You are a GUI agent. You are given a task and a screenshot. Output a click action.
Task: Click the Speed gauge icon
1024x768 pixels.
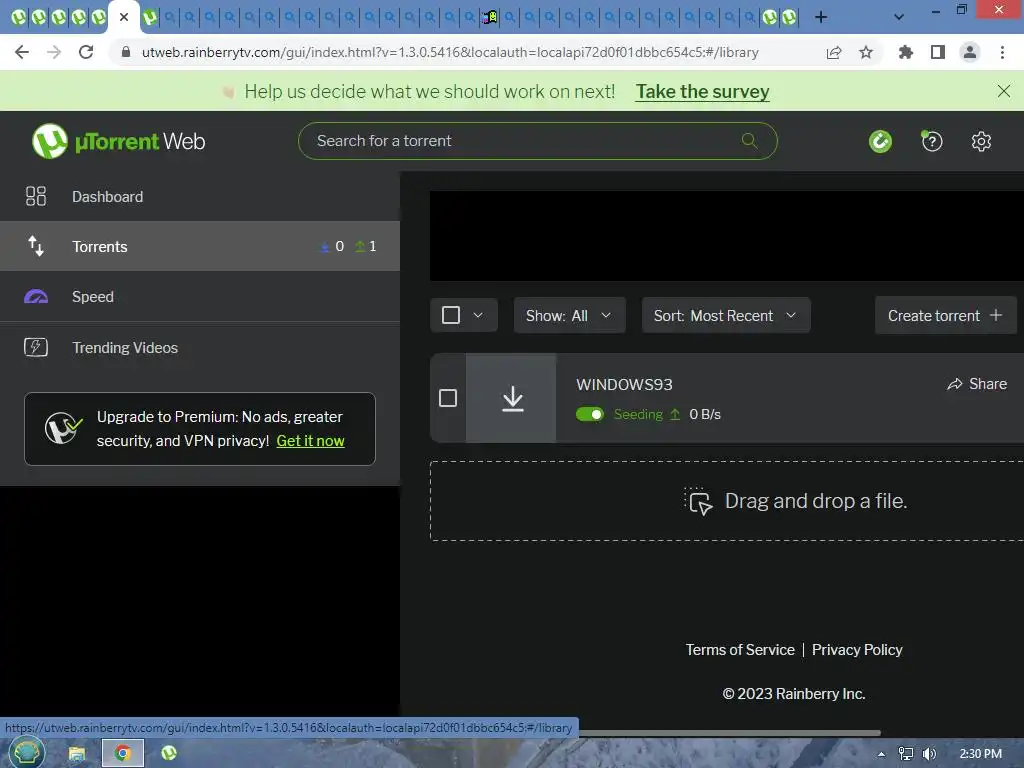[x=36, y=296]
